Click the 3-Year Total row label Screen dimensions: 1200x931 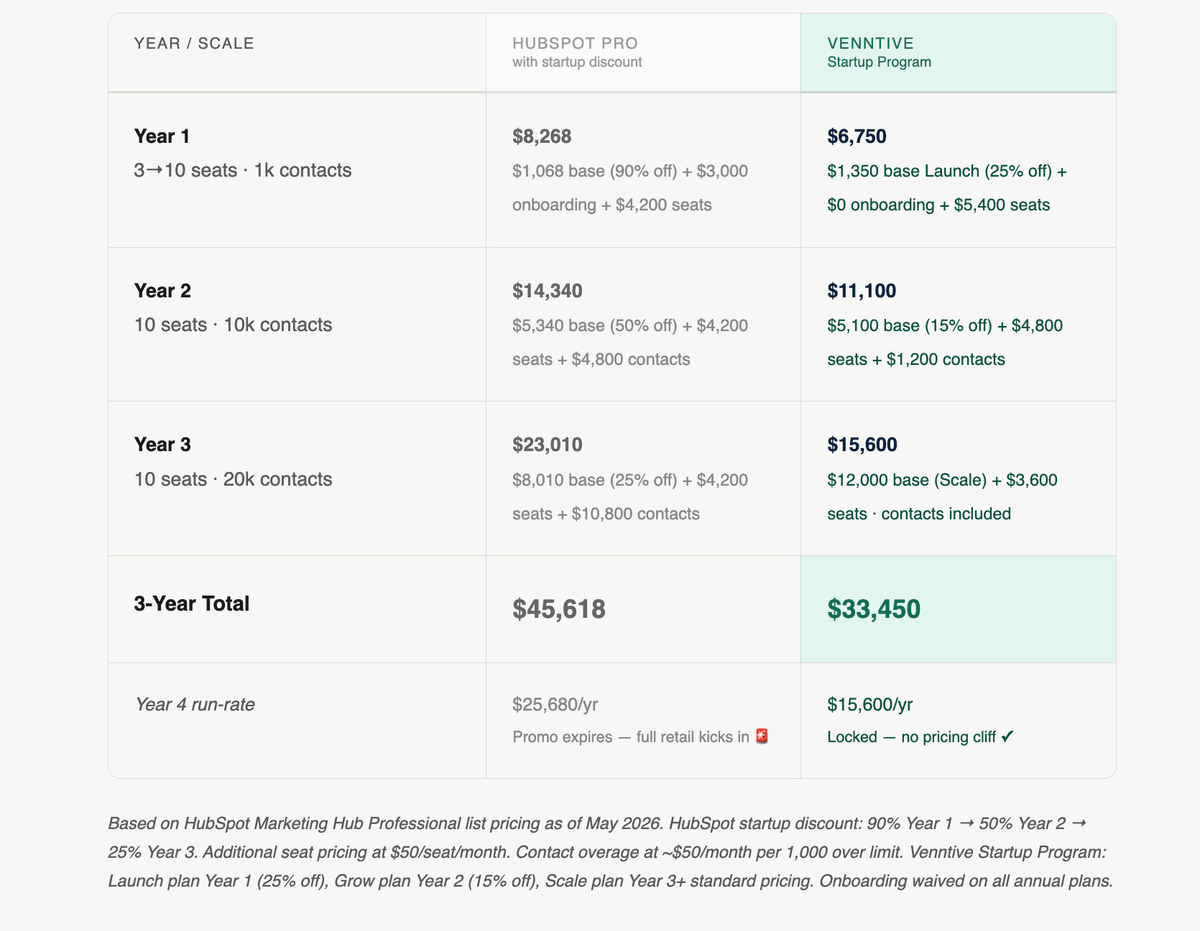click(x=192, y=604)
